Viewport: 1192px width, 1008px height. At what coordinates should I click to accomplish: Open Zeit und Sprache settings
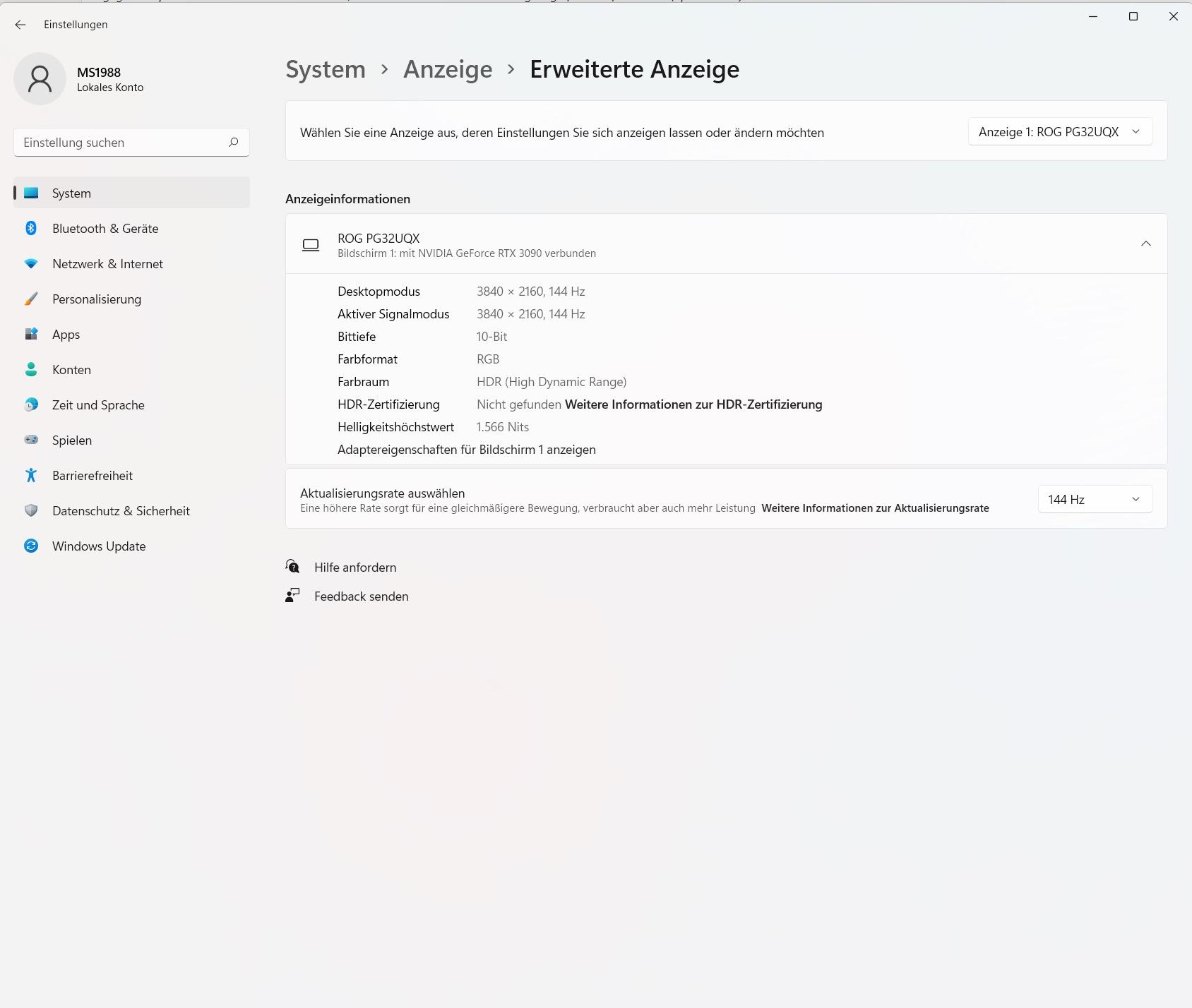click(132, 404)
